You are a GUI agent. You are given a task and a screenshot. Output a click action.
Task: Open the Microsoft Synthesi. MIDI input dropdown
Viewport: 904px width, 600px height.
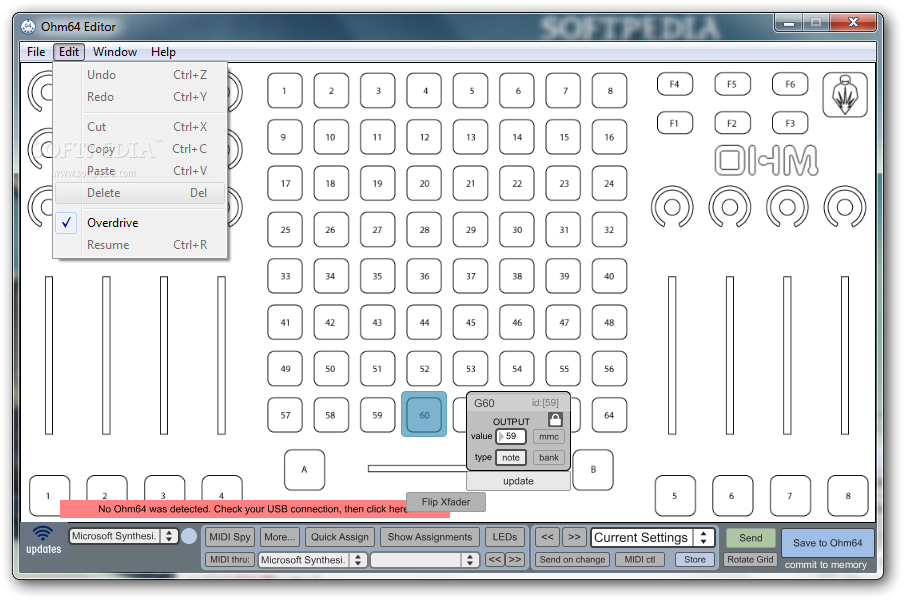123,536
